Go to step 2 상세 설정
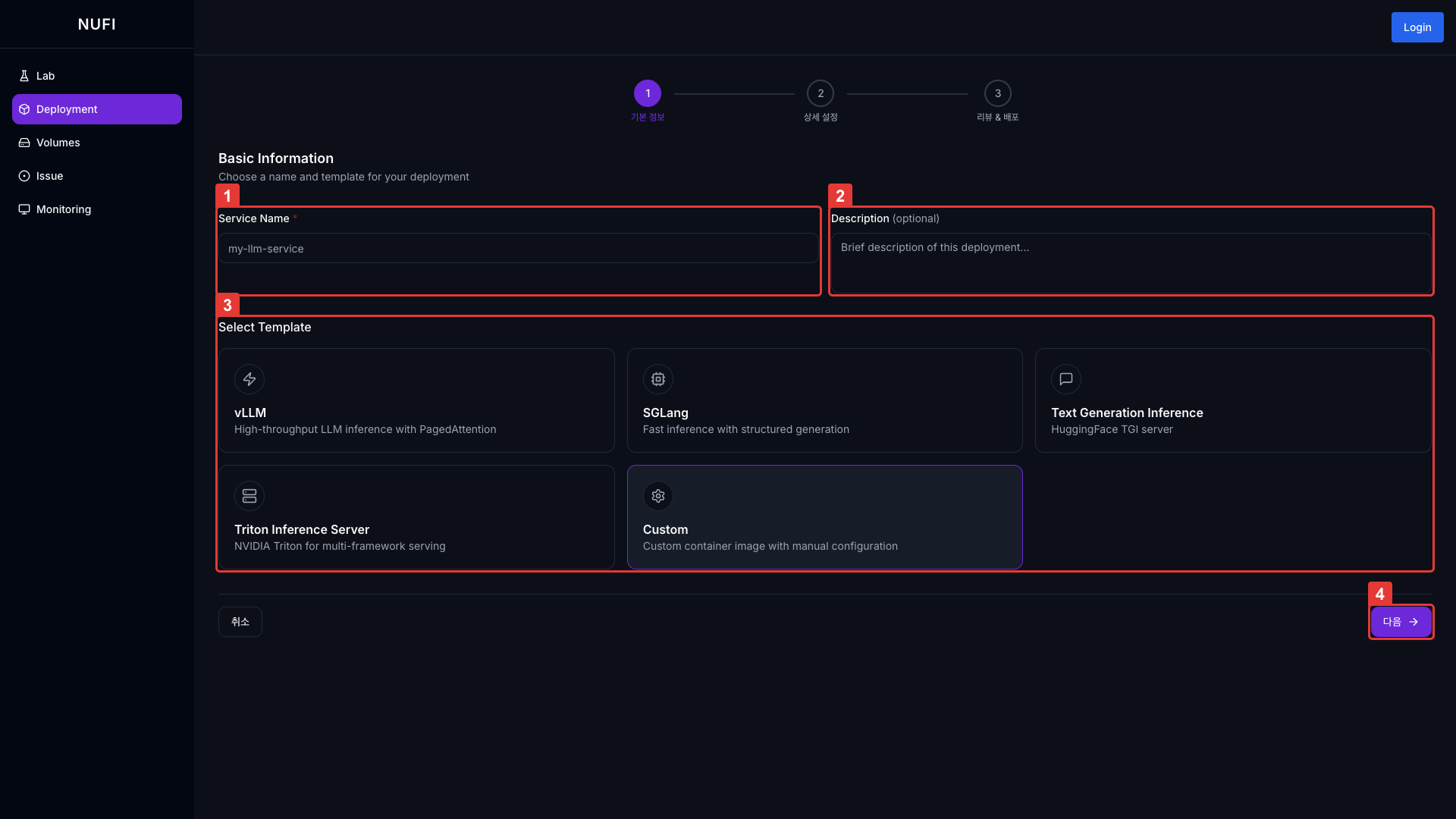 (x=820, y=93)
